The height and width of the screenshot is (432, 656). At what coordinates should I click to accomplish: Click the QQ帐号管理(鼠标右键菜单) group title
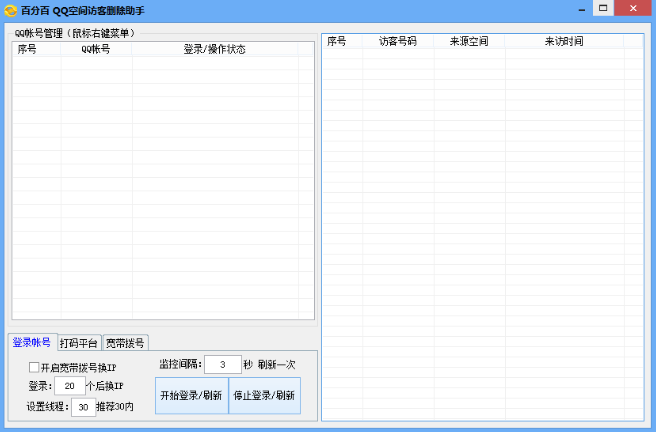pyautogui.click(x=74, y=33)
